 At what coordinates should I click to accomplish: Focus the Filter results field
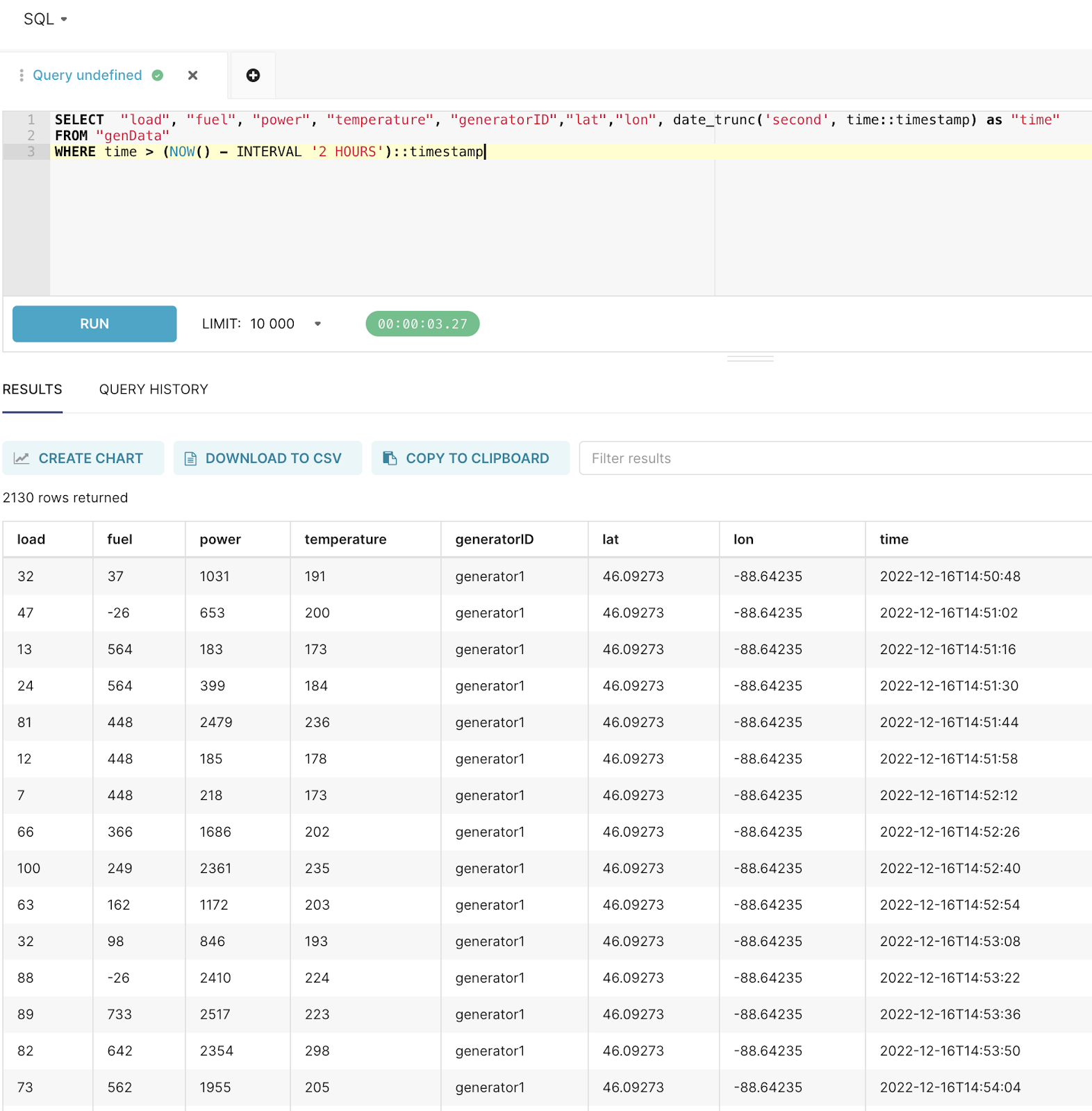pos(836,458)
